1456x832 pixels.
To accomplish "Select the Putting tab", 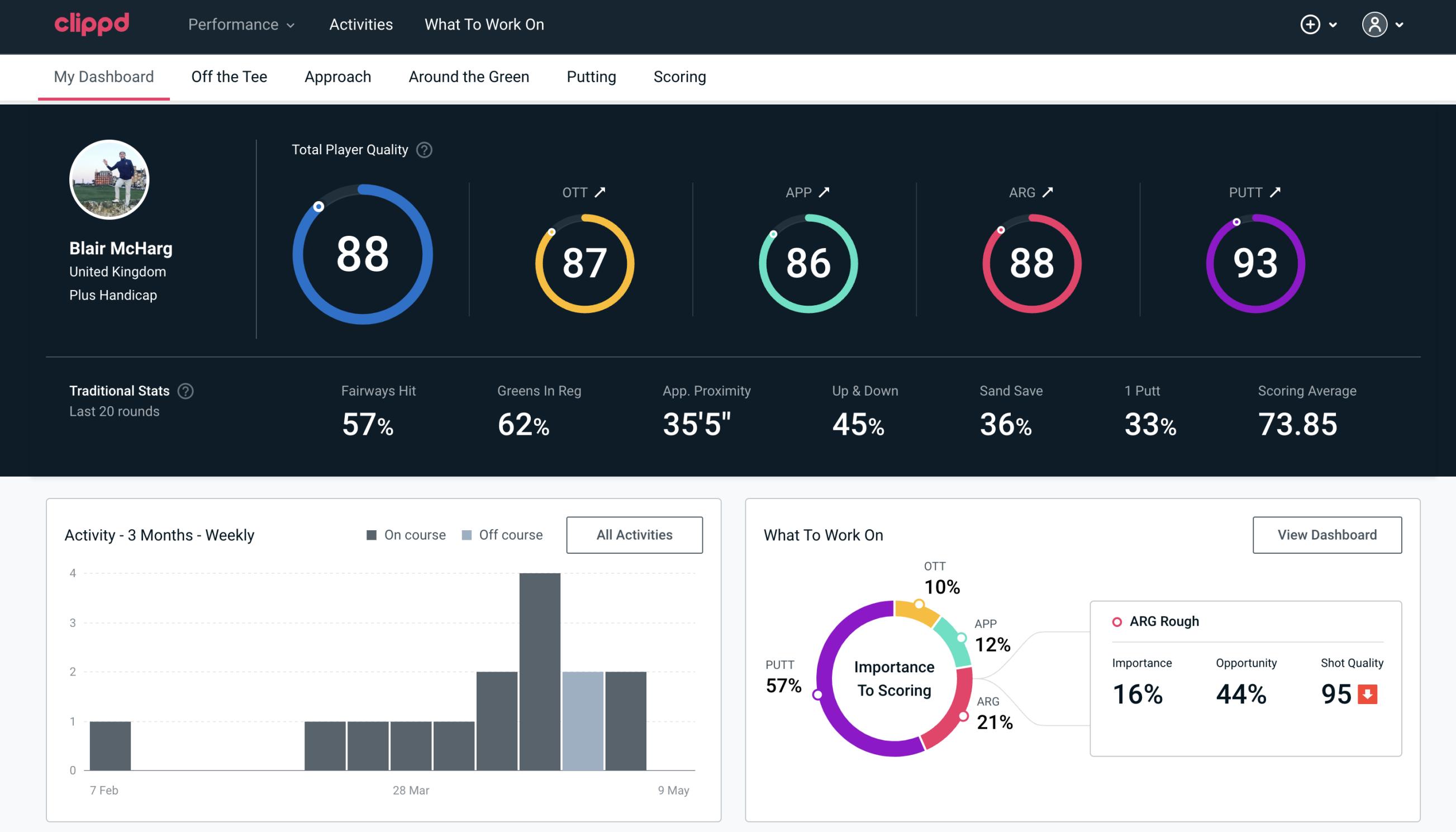I will [x=591, y=76].
